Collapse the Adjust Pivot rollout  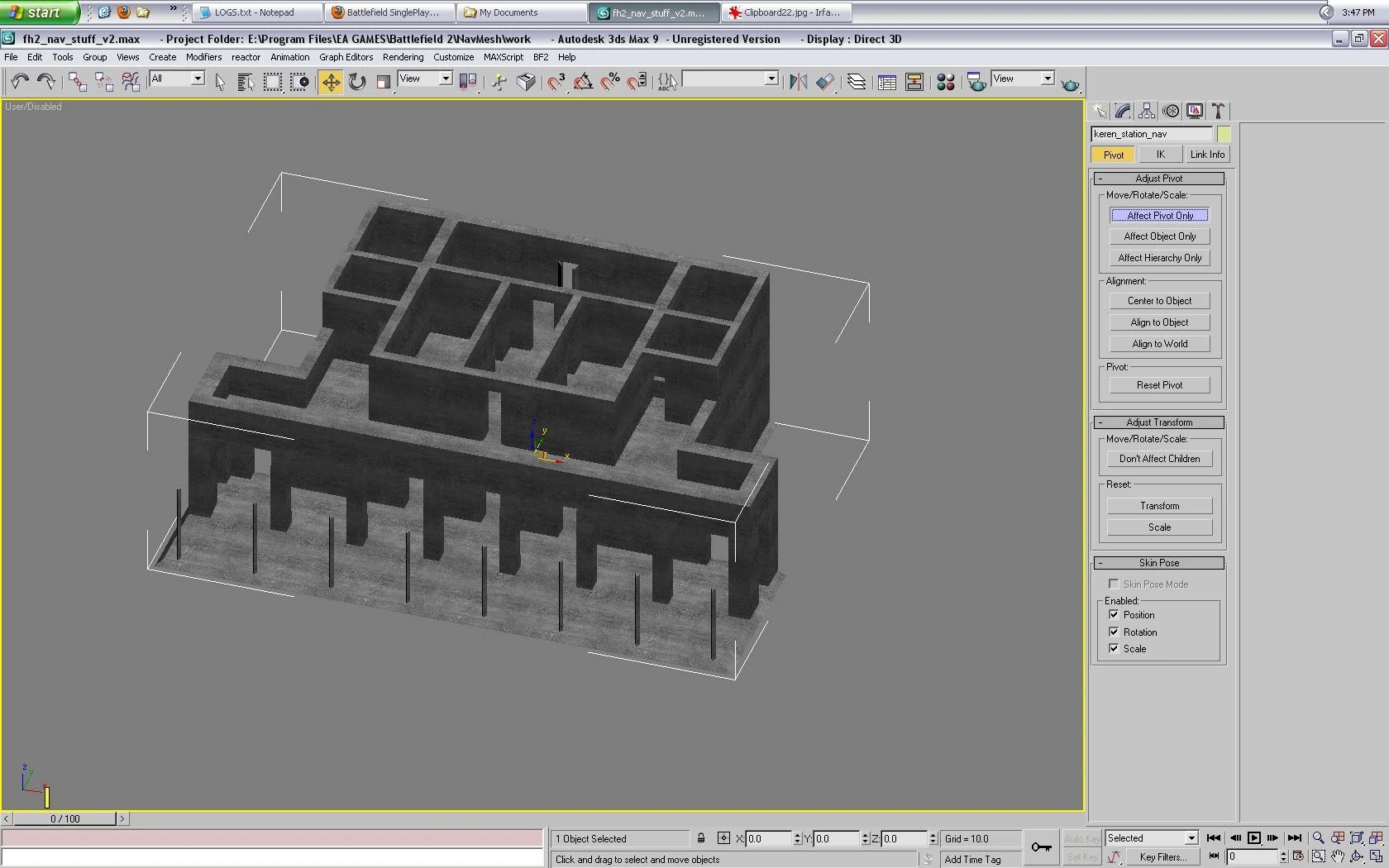pyautogui.click(x=1158, y=179)
